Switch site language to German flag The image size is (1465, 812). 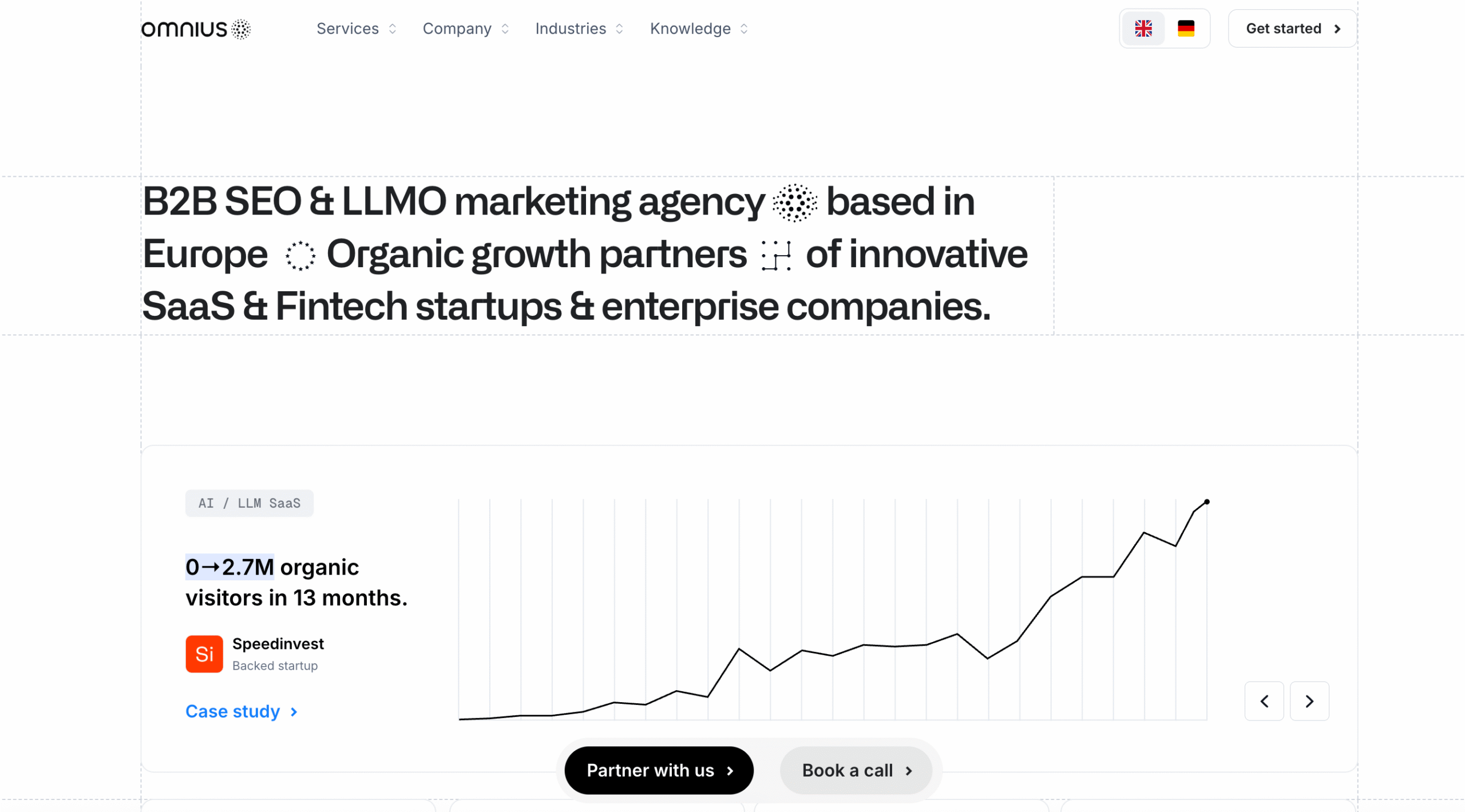(1186, 29)
